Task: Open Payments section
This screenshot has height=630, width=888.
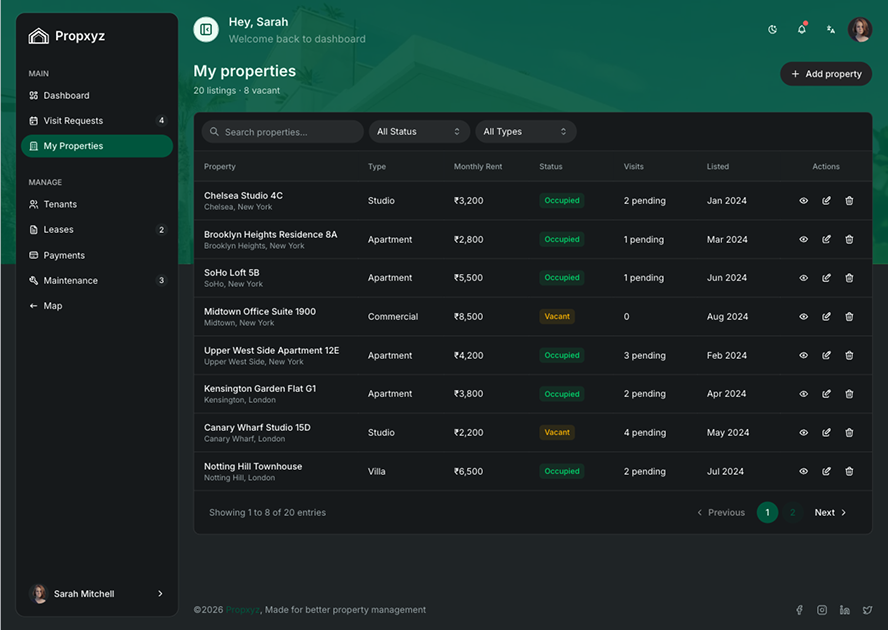Action: pyautogui.click(x=97, y=255)
